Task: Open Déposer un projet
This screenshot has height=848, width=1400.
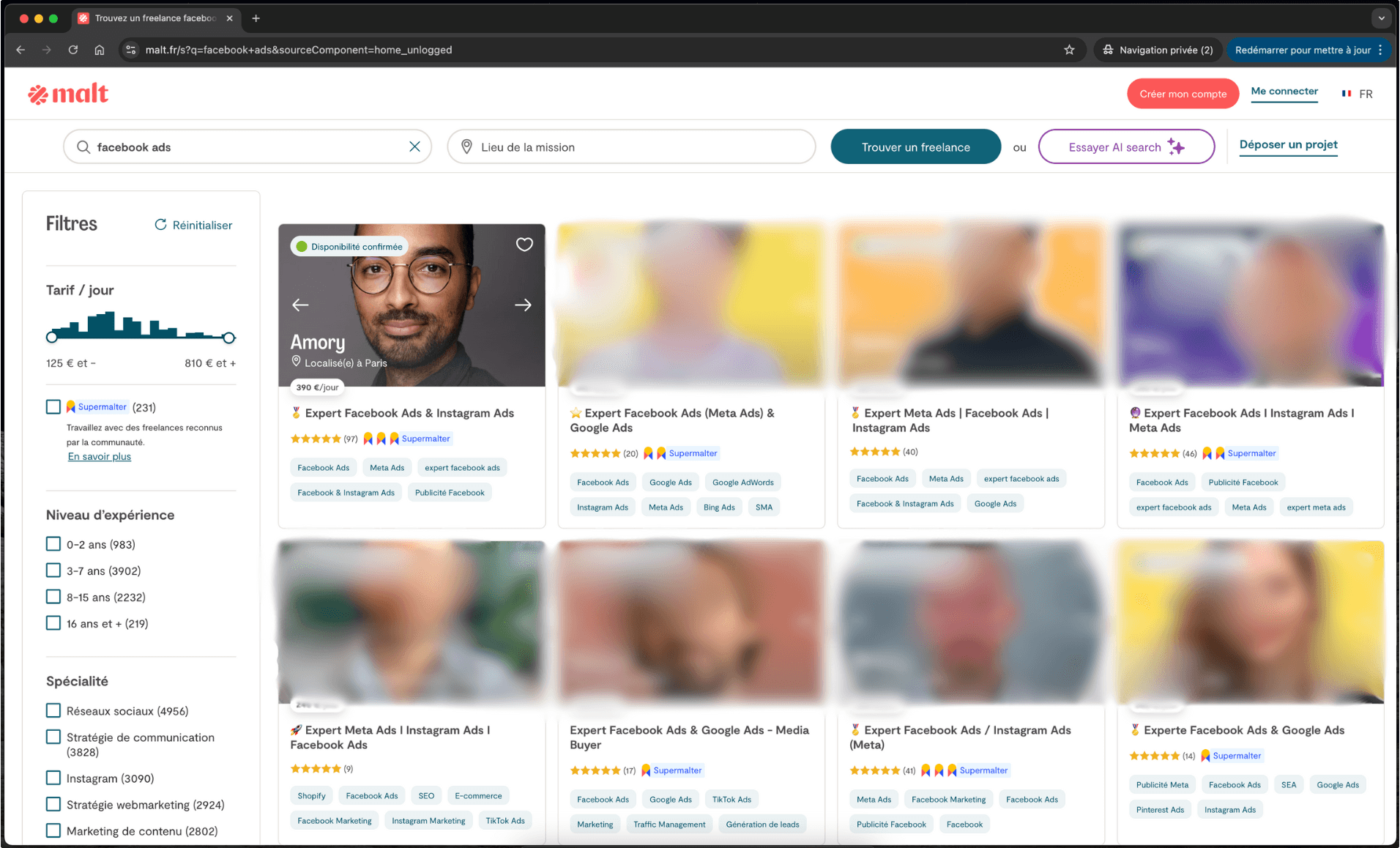Action: pyautogui.click(x=1288, y=144)
